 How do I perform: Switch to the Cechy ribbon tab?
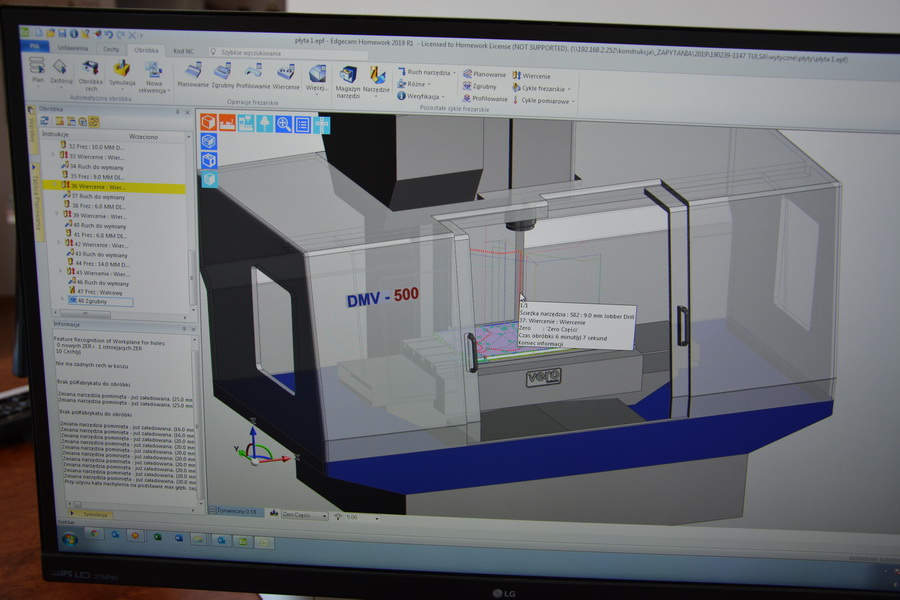tap(111, 49)
